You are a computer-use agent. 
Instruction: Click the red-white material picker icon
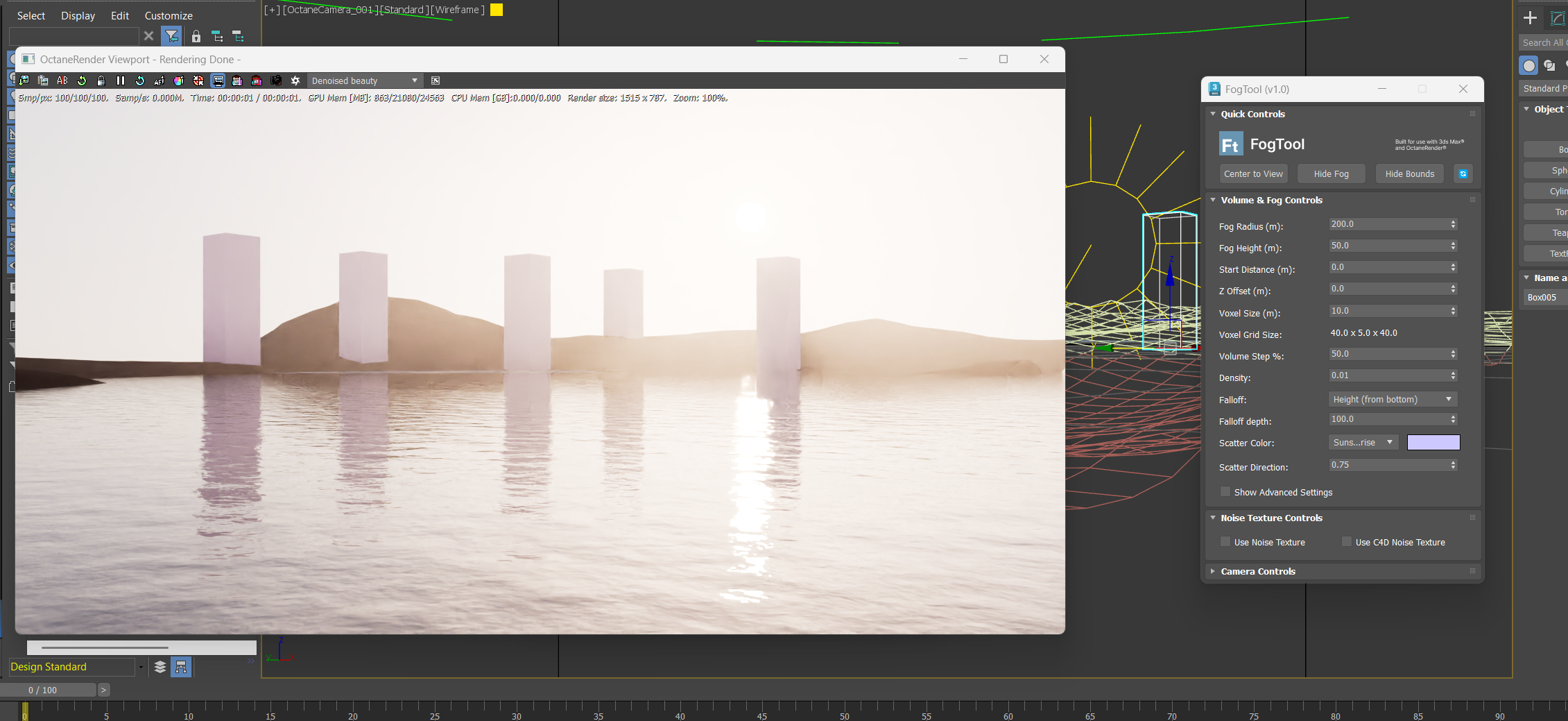click(x=198, y=80)
